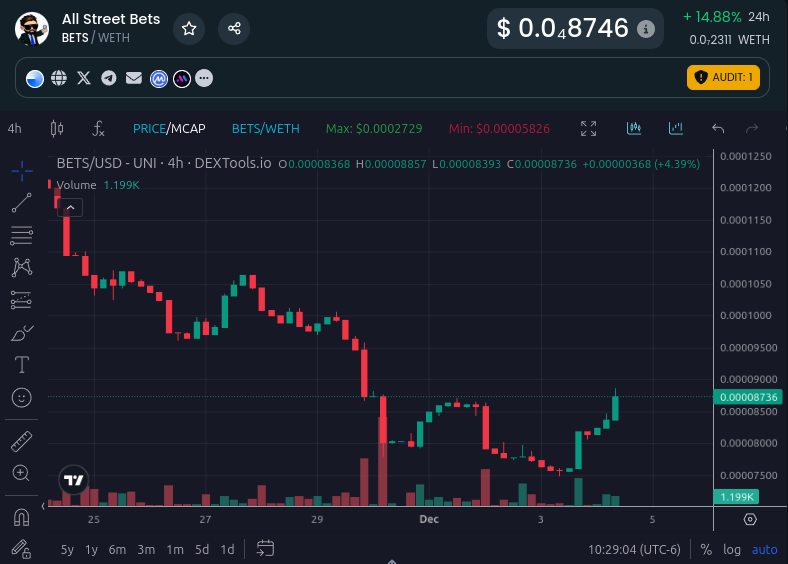788x564 pixels.
Task: Activate the zoom in tool
Action: pos(21,473)
